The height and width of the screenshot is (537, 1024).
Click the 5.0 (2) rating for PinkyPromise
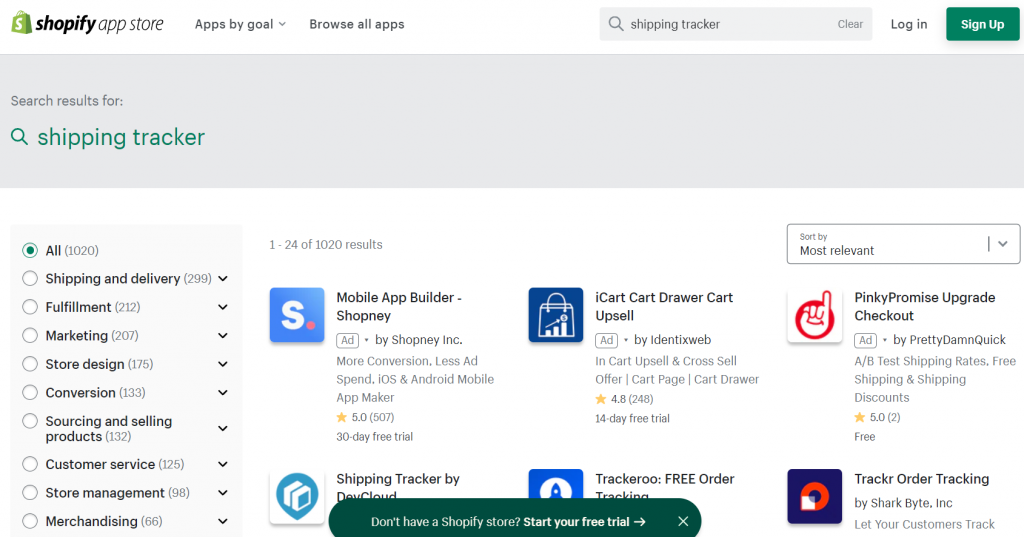(x=877, y=417)
